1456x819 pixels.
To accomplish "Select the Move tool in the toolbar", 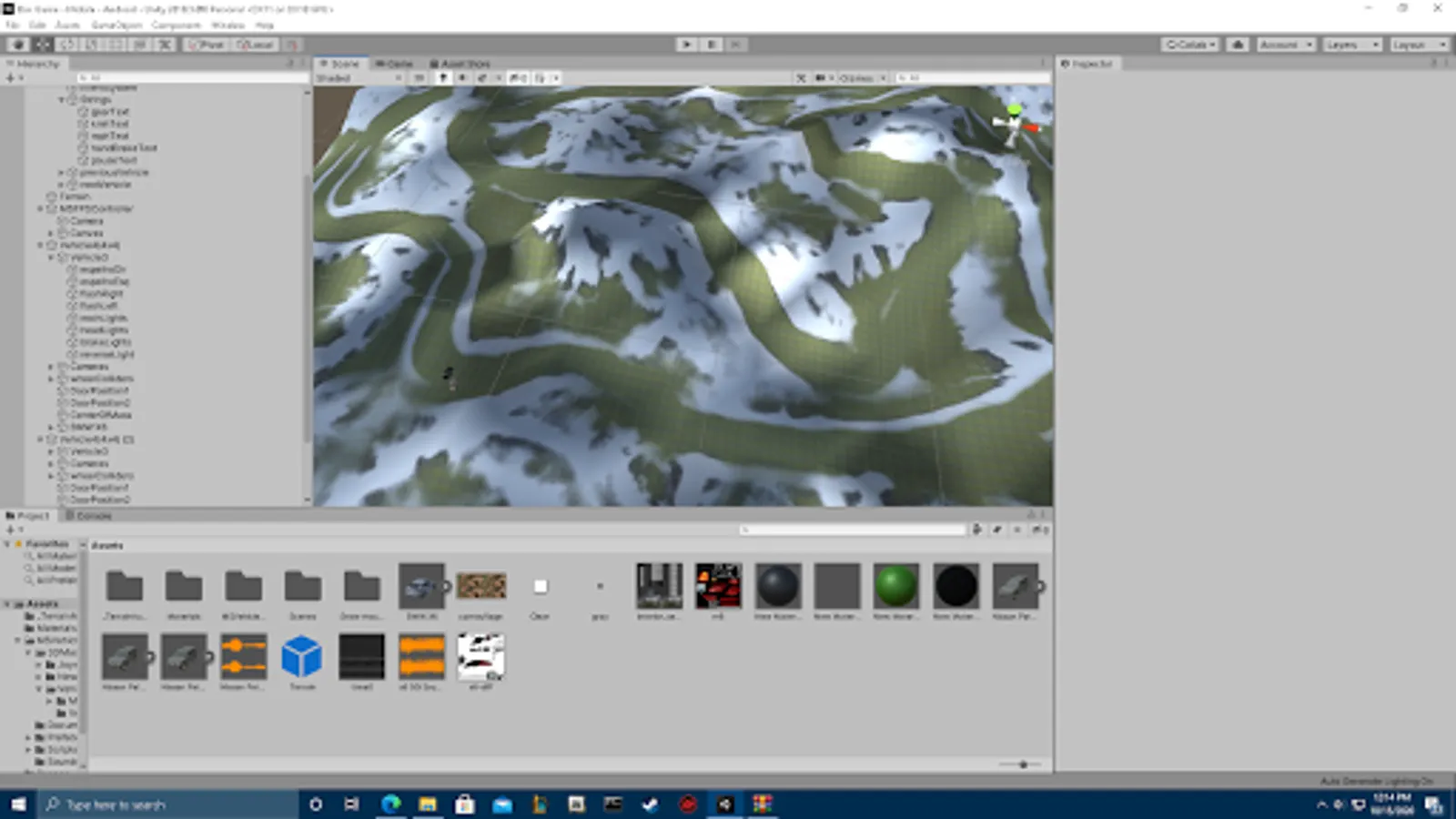I will [42, 45].
